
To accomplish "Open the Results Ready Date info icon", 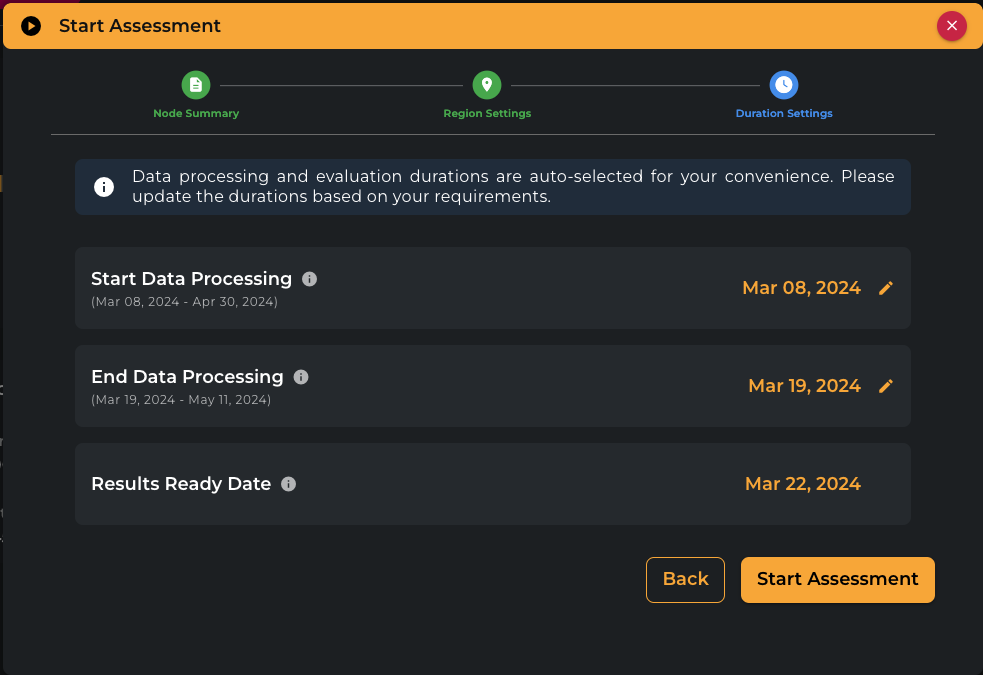I will (x=289, y=484).
